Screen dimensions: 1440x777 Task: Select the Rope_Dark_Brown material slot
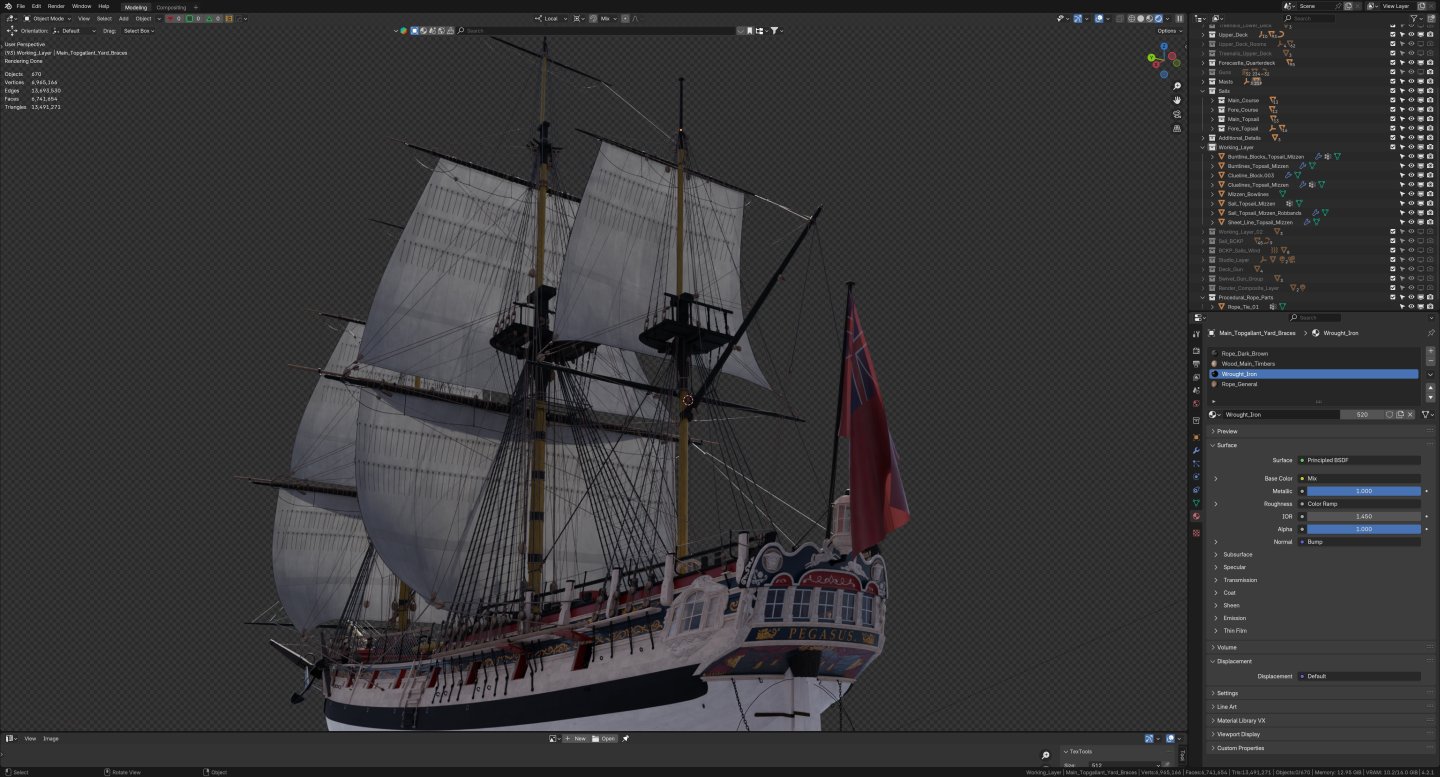pyautogui.click(x=1313, y=353)
